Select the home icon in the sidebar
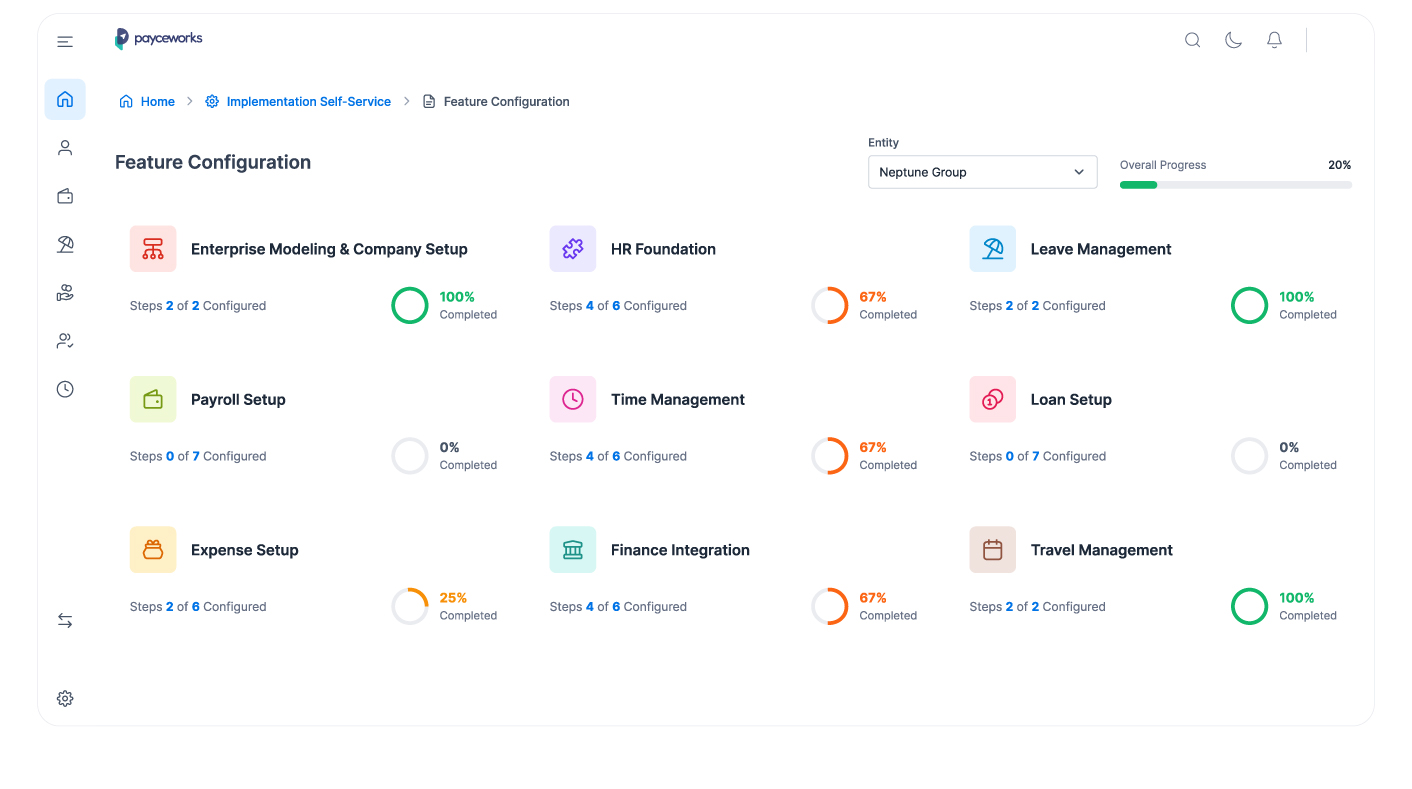The width and height of the screenshot is (1412, 789). (65, 99)
